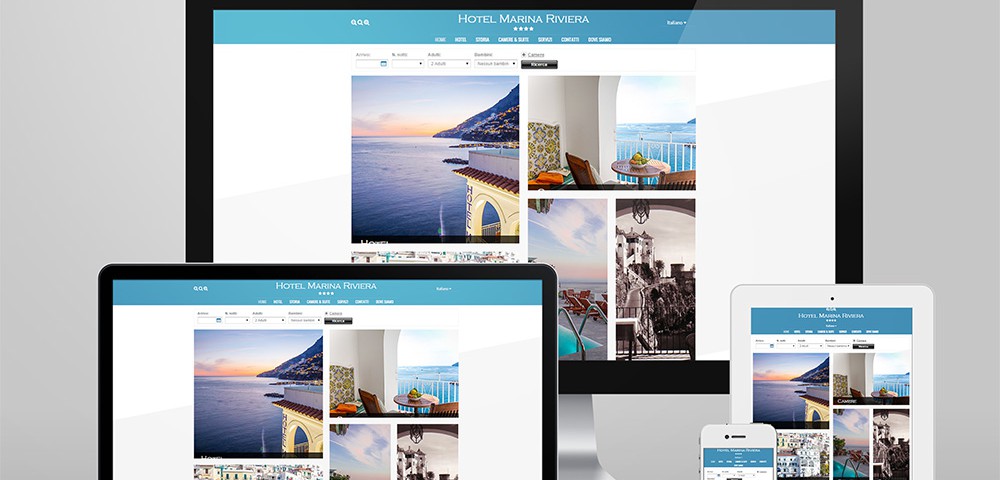Open the Bambini dropdown on the tablet

pos(837,346)
